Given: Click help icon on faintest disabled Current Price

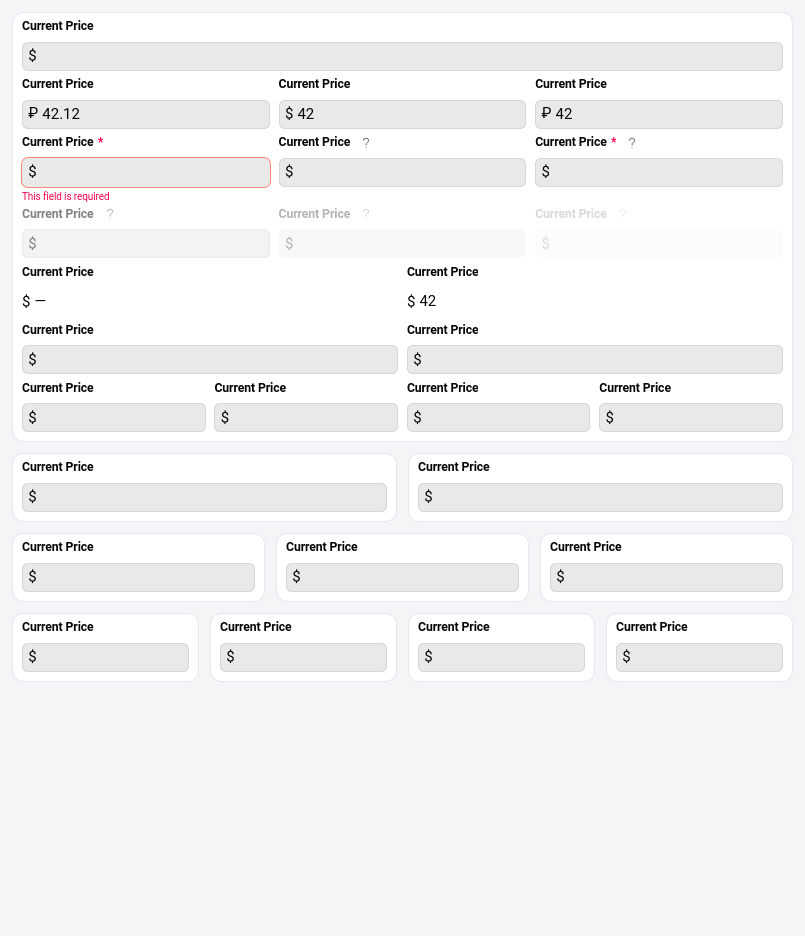Looking at the screenshot, I should tap(623, 214).
